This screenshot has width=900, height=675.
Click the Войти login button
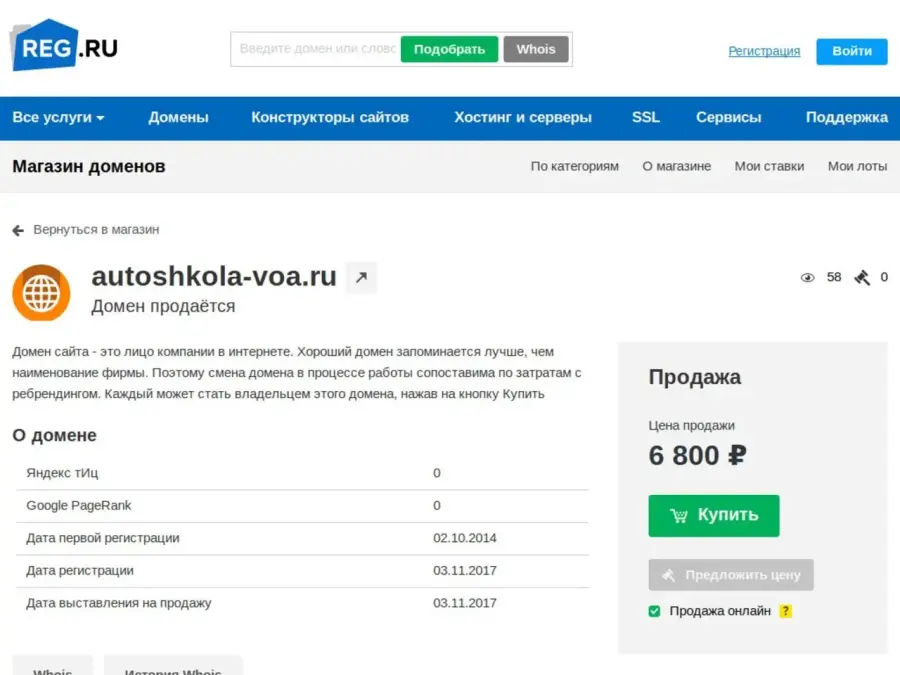(x=851, y=51)
